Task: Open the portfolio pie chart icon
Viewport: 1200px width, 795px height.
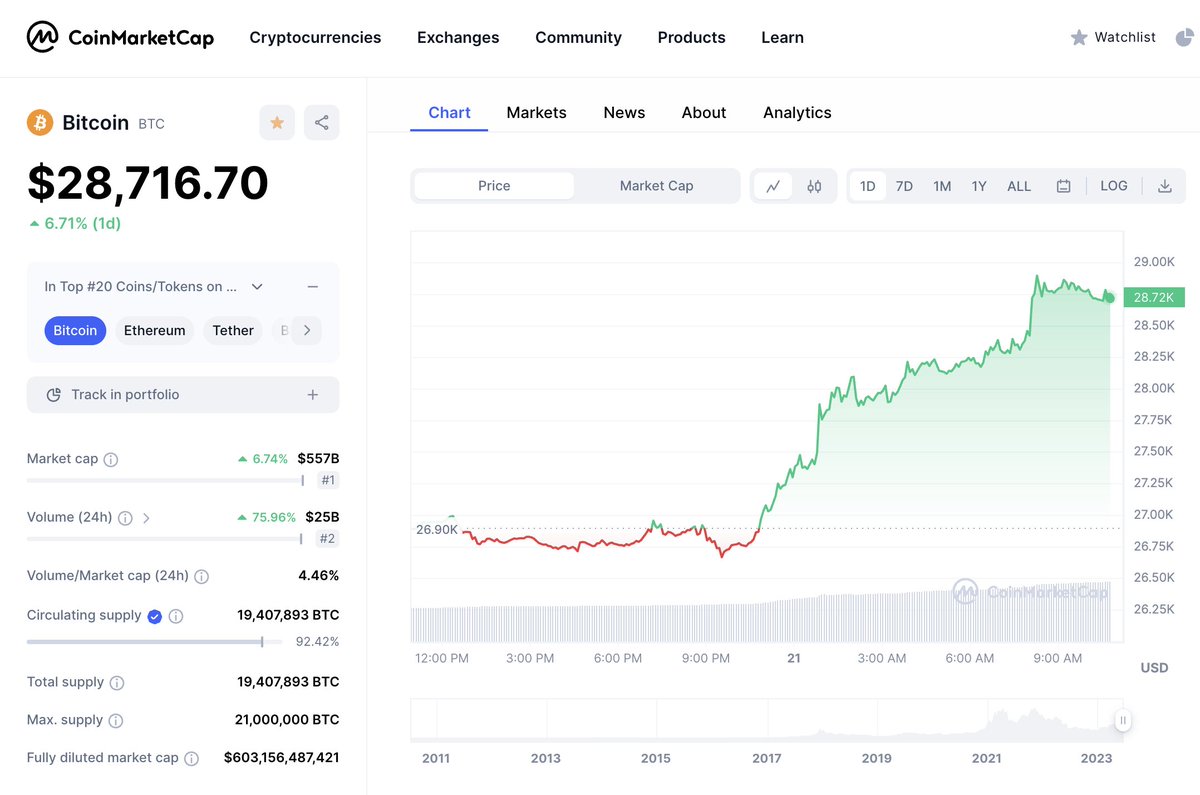Action: pyautogui.click(x=1184, y=37)
